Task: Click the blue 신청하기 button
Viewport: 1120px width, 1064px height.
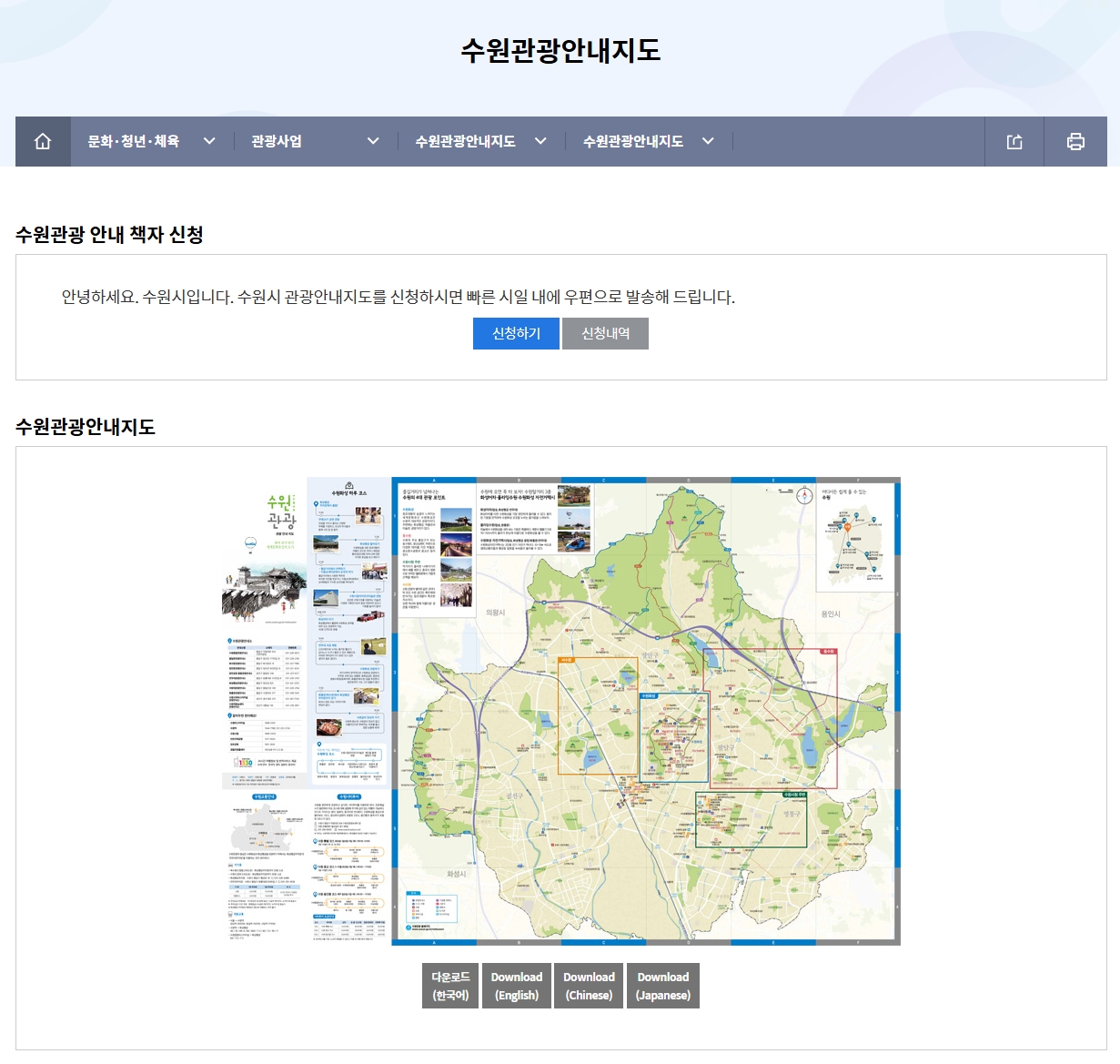Action: coord(515,333)
